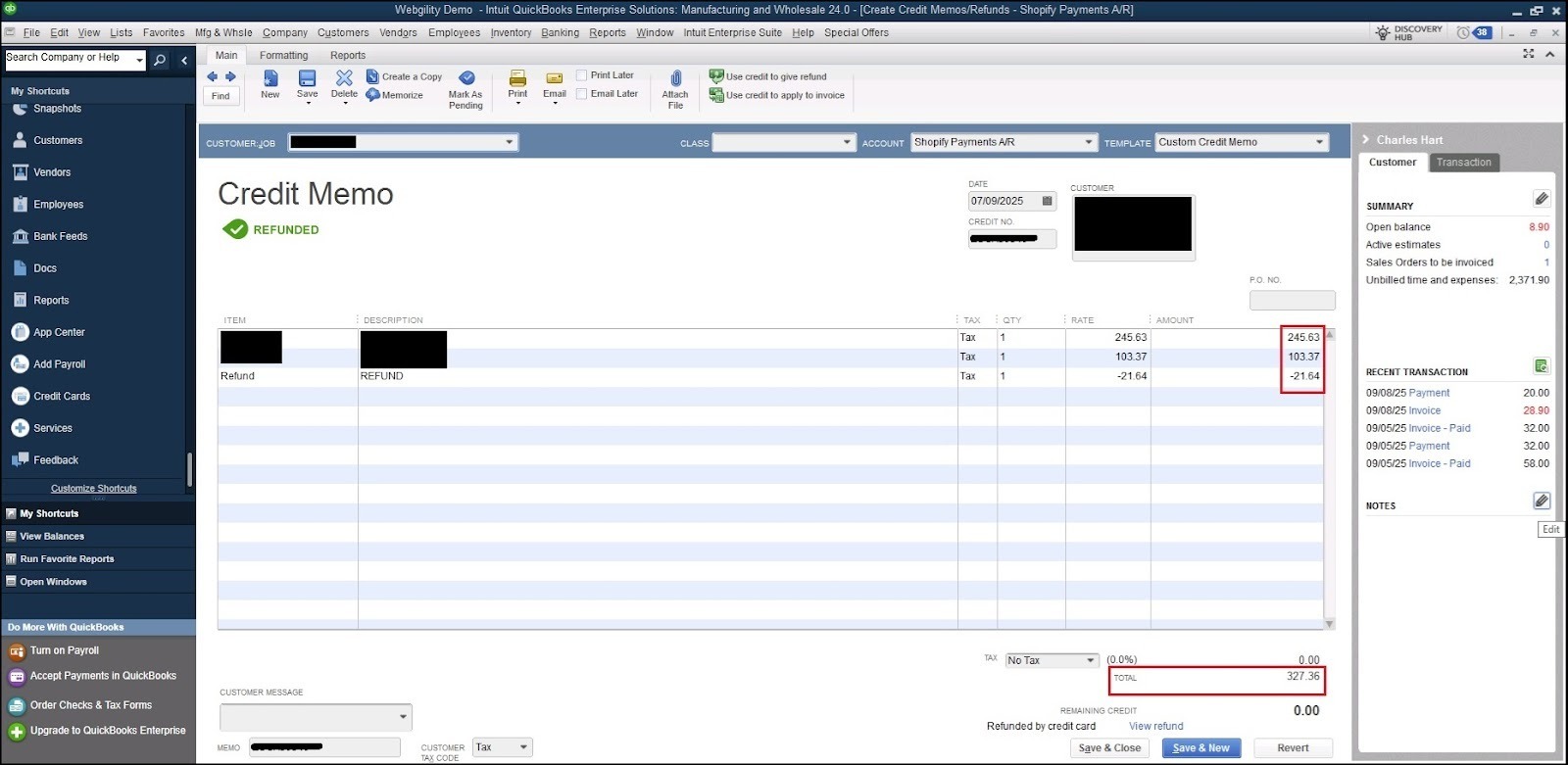
Task: Switch to the Formatting tab
Action: (283, 56)
